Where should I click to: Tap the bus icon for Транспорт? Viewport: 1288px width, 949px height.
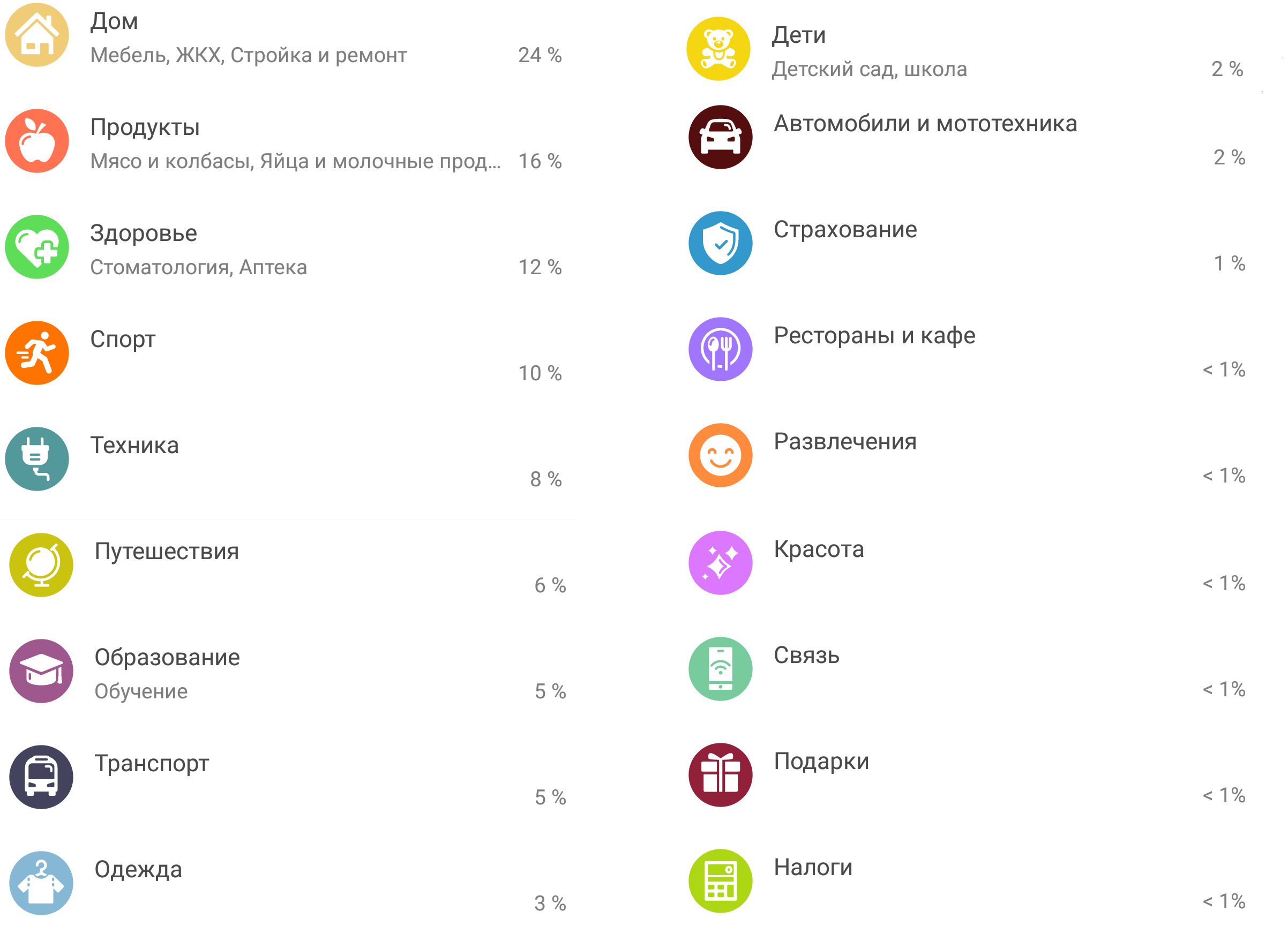(41, 777)
